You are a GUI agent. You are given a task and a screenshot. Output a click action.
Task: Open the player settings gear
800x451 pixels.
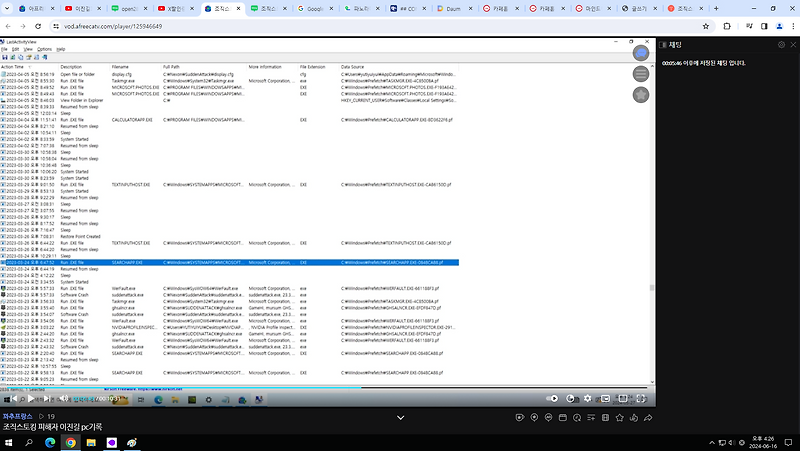click(587, 398)
